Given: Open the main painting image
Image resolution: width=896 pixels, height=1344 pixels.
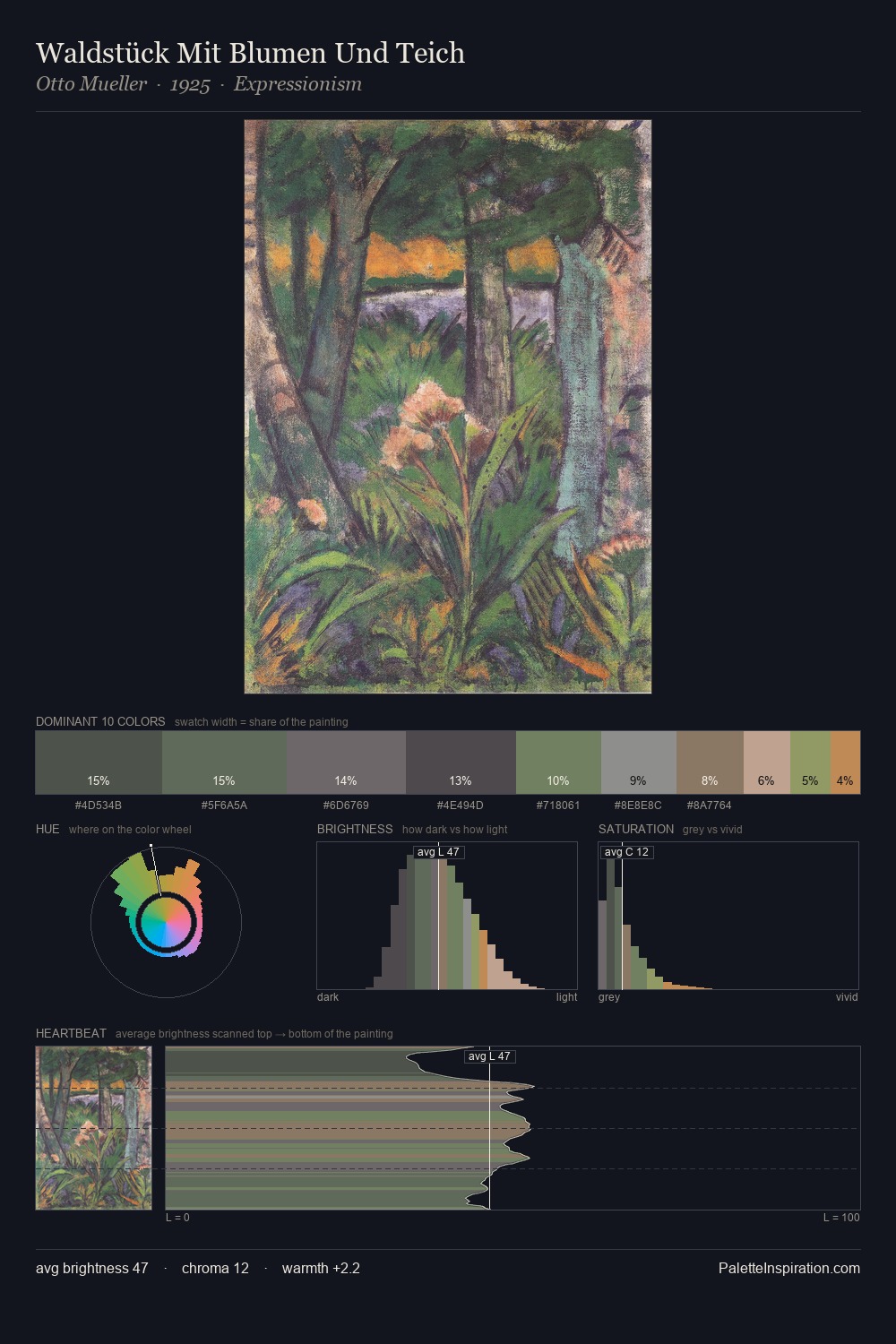Looking at the screenshot, I should pyautogui.click(x=448, y=407).
